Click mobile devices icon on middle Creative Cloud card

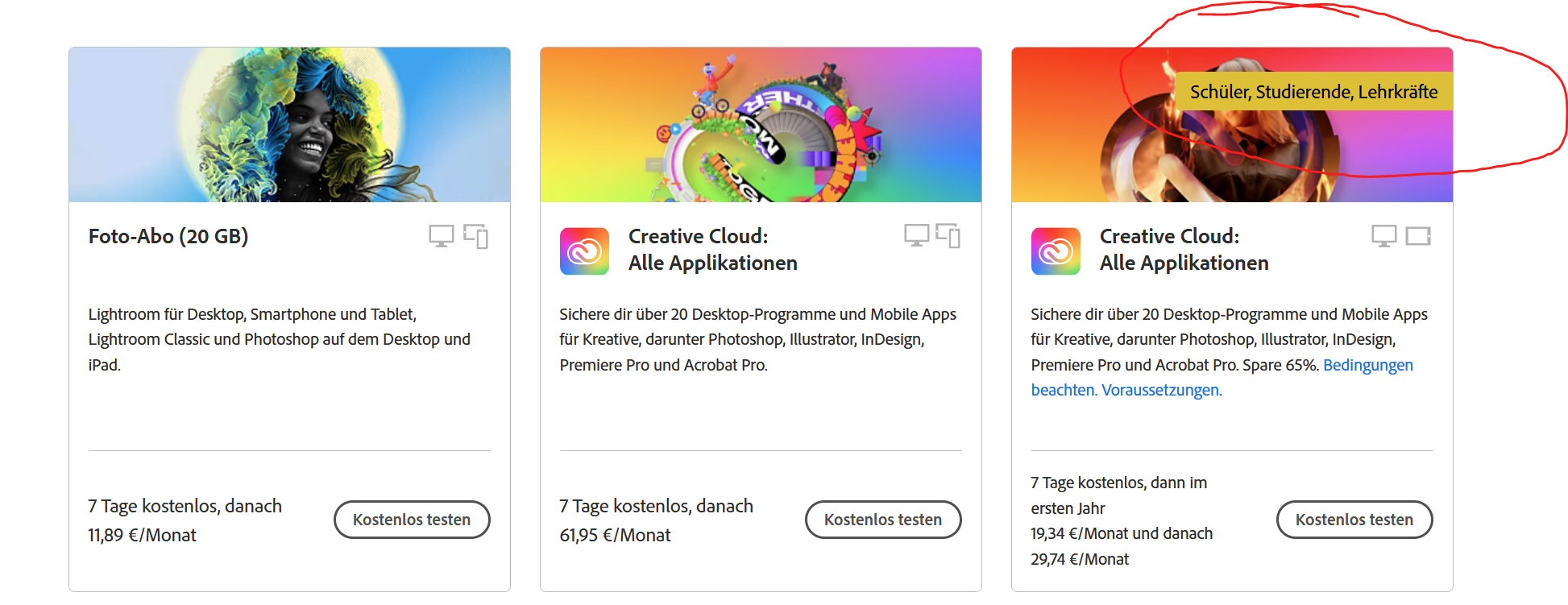948,235
